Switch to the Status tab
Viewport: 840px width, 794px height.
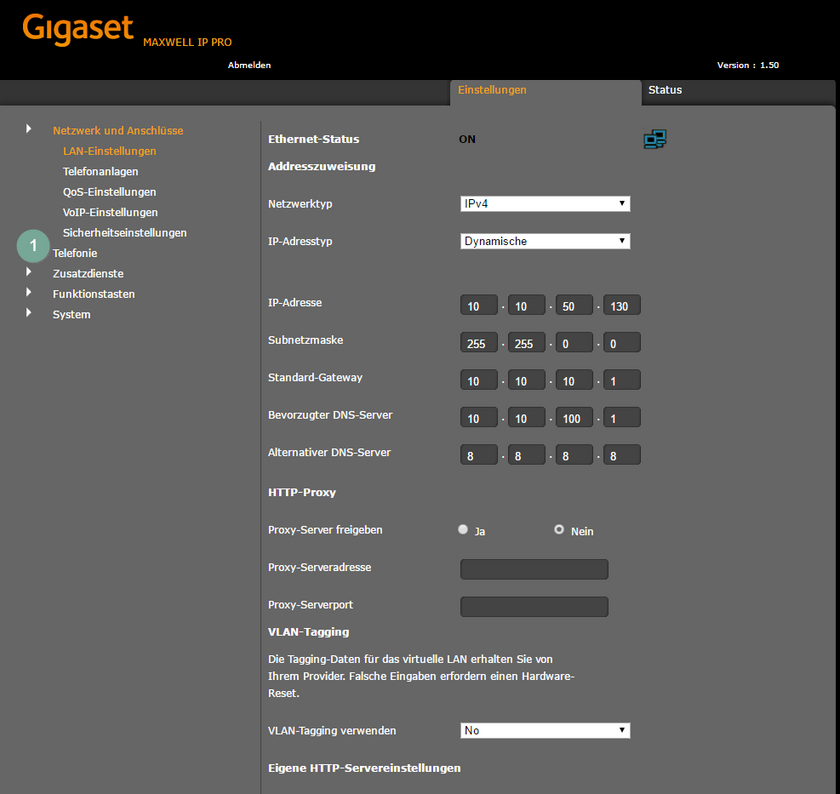tap(665, 90)
